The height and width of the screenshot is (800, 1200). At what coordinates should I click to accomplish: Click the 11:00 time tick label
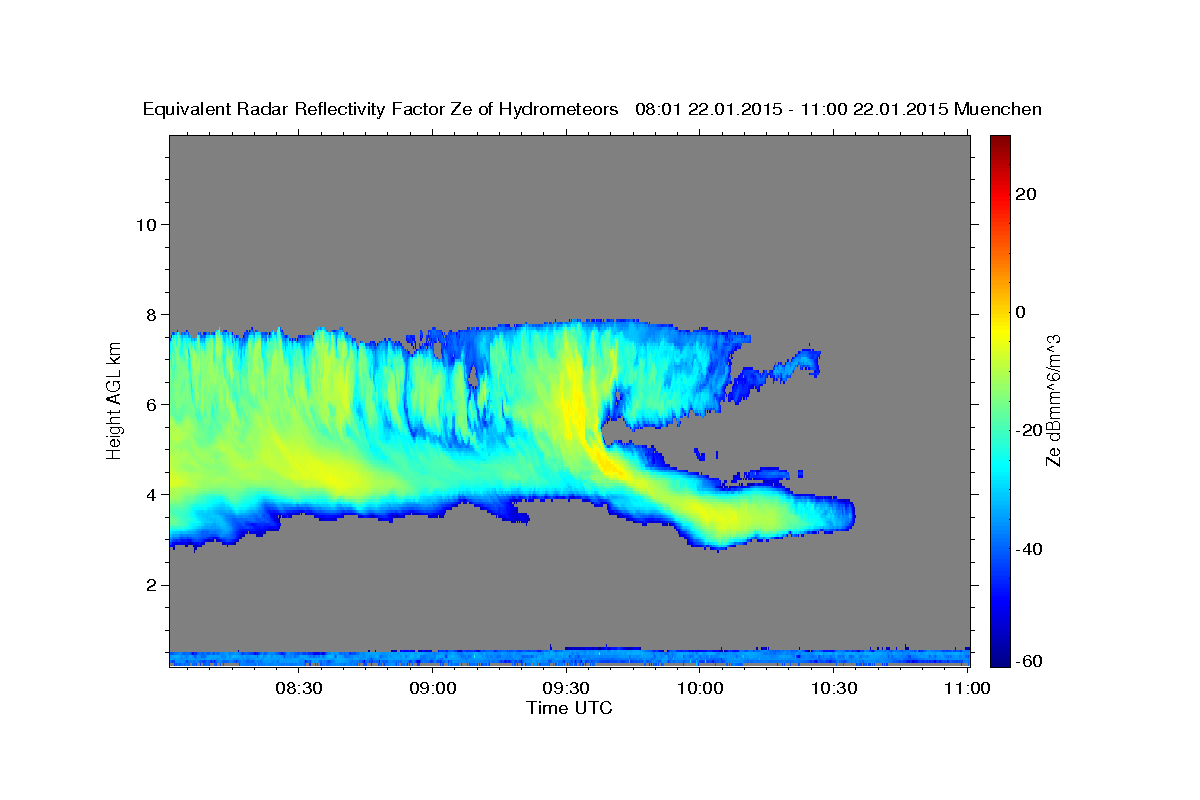[967, 688]
